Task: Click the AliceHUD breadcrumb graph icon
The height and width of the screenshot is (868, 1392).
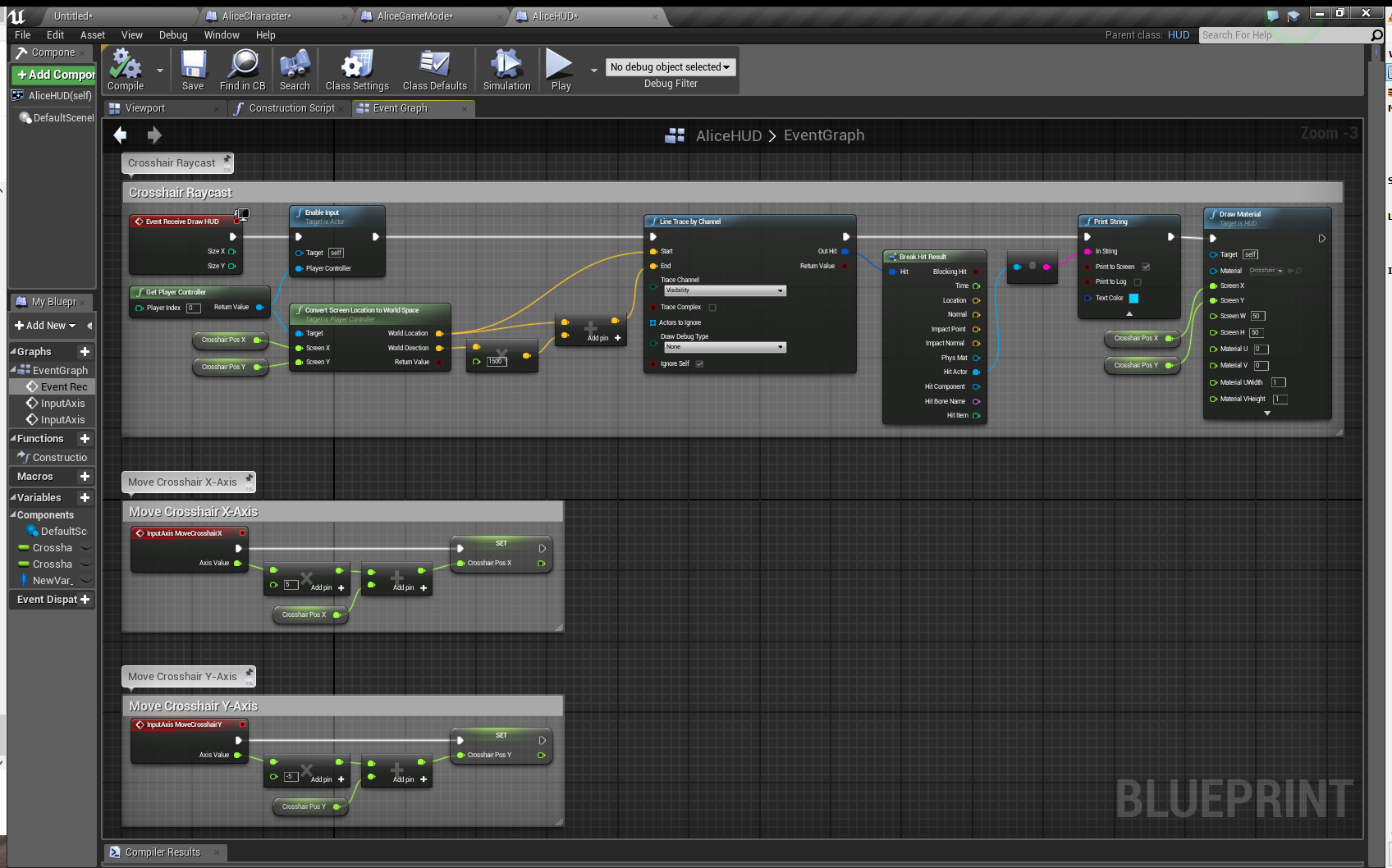Action: pos(675,135)
